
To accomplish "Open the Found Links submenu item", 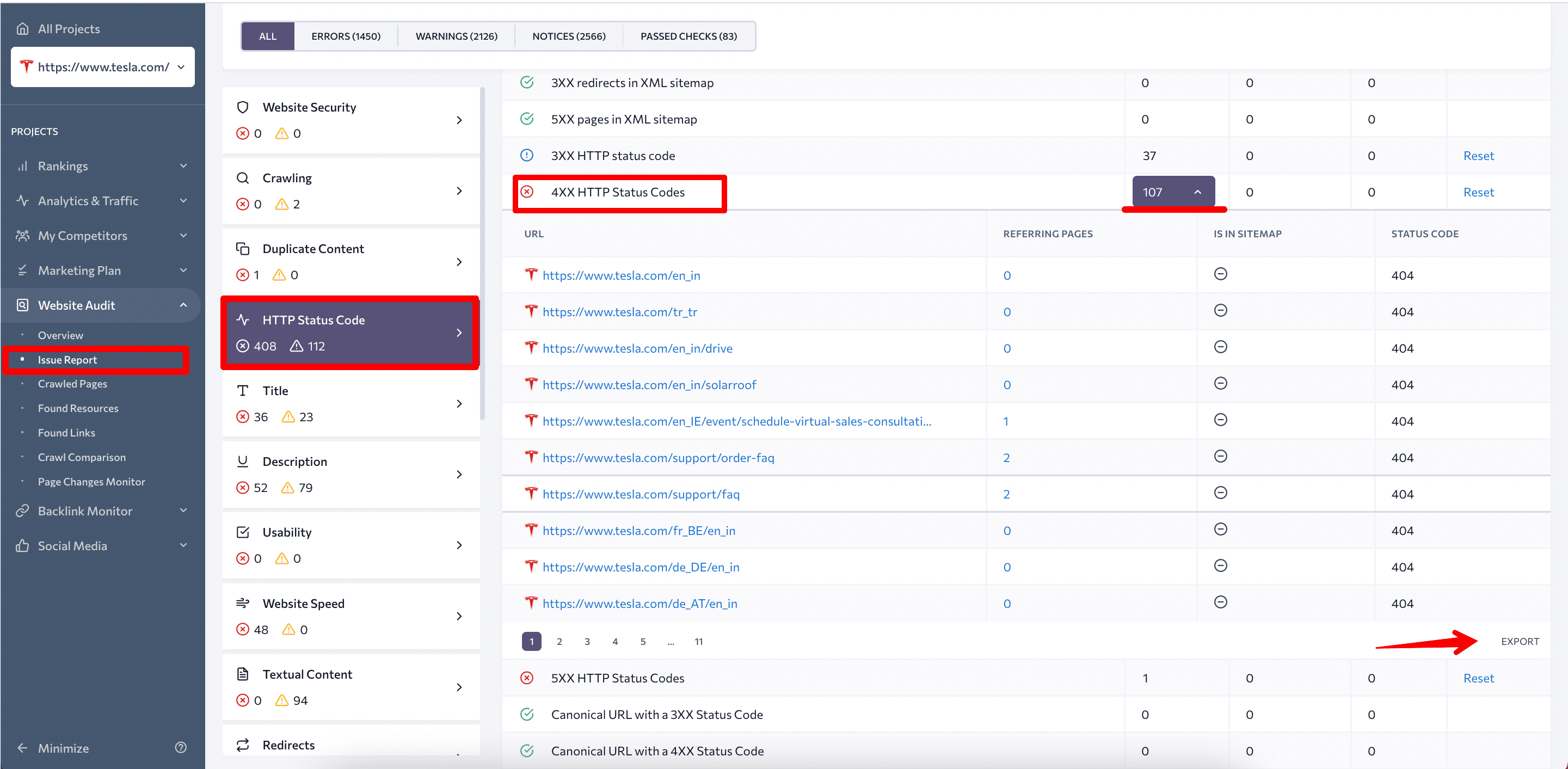I will (66, 432).
